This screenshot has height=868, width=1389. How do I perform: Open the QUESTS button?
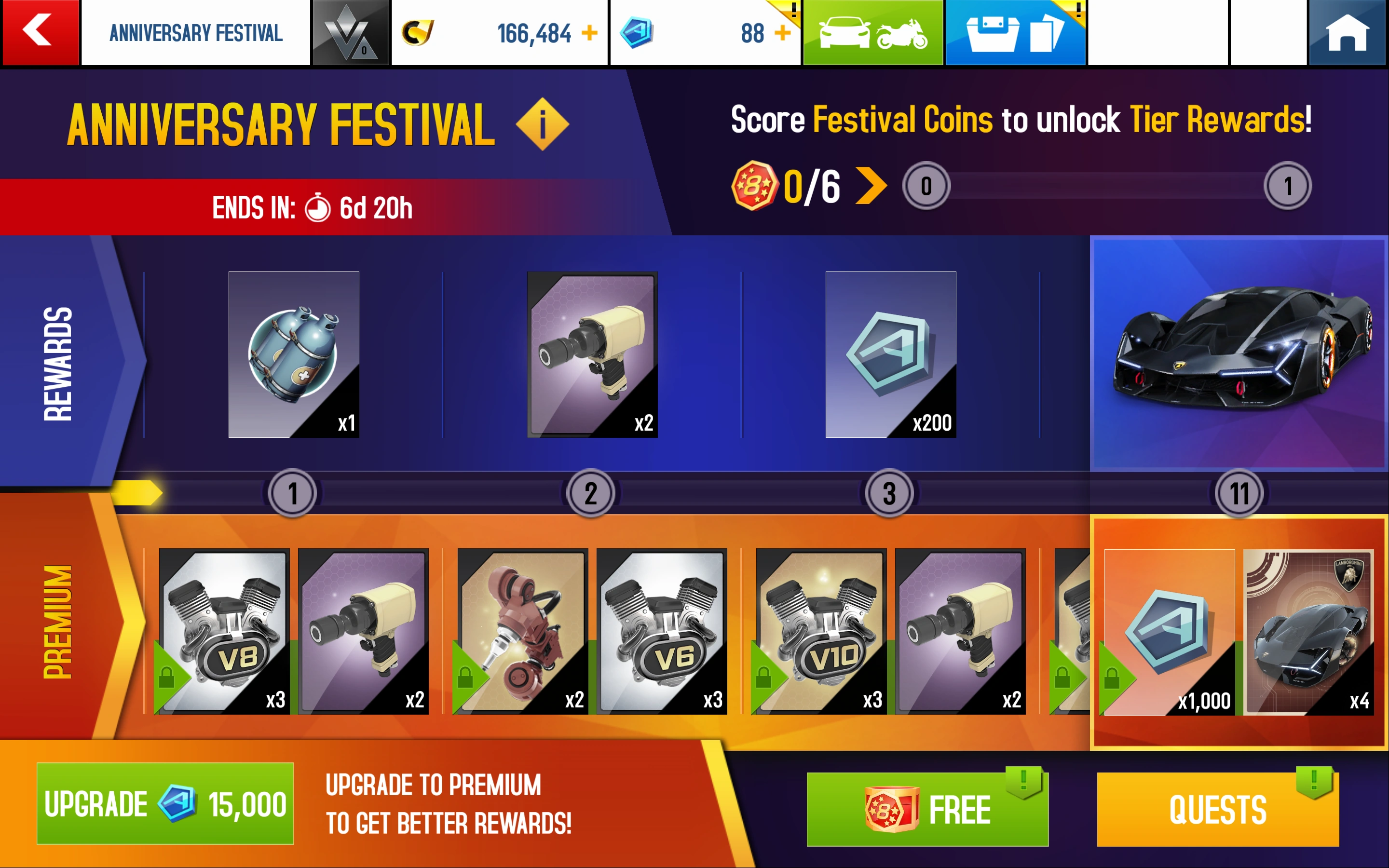point(1217,809)
